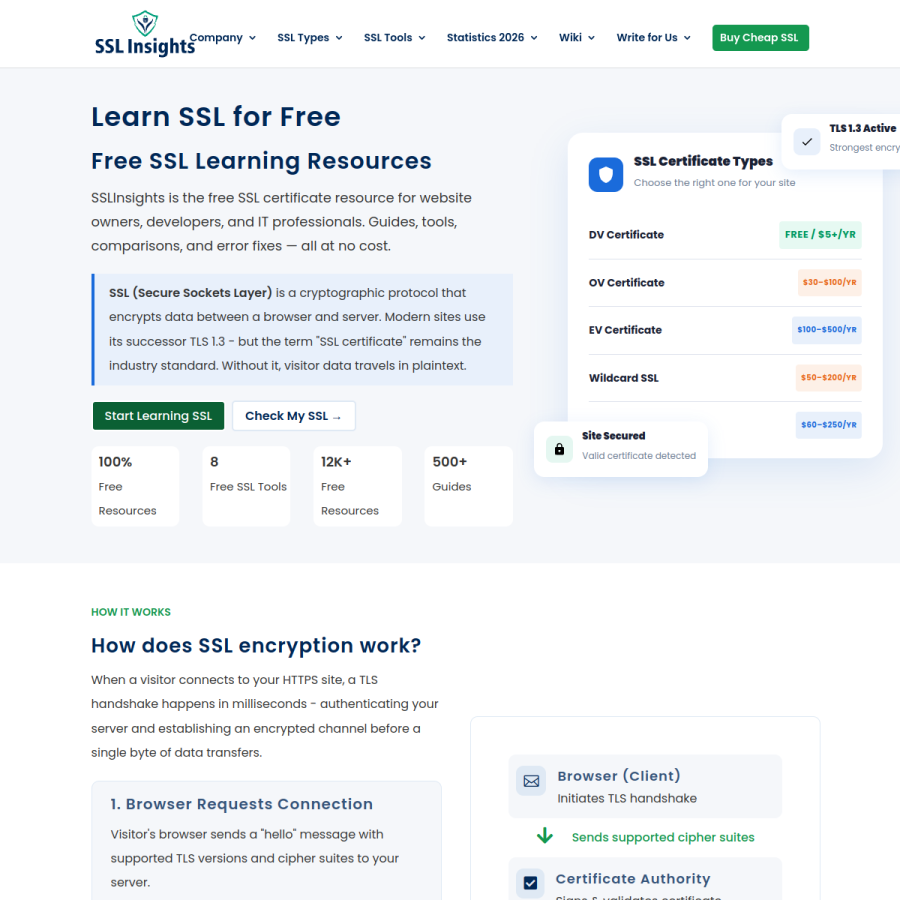Click the green down arrow before cipher suites

[x=545, y=836]
